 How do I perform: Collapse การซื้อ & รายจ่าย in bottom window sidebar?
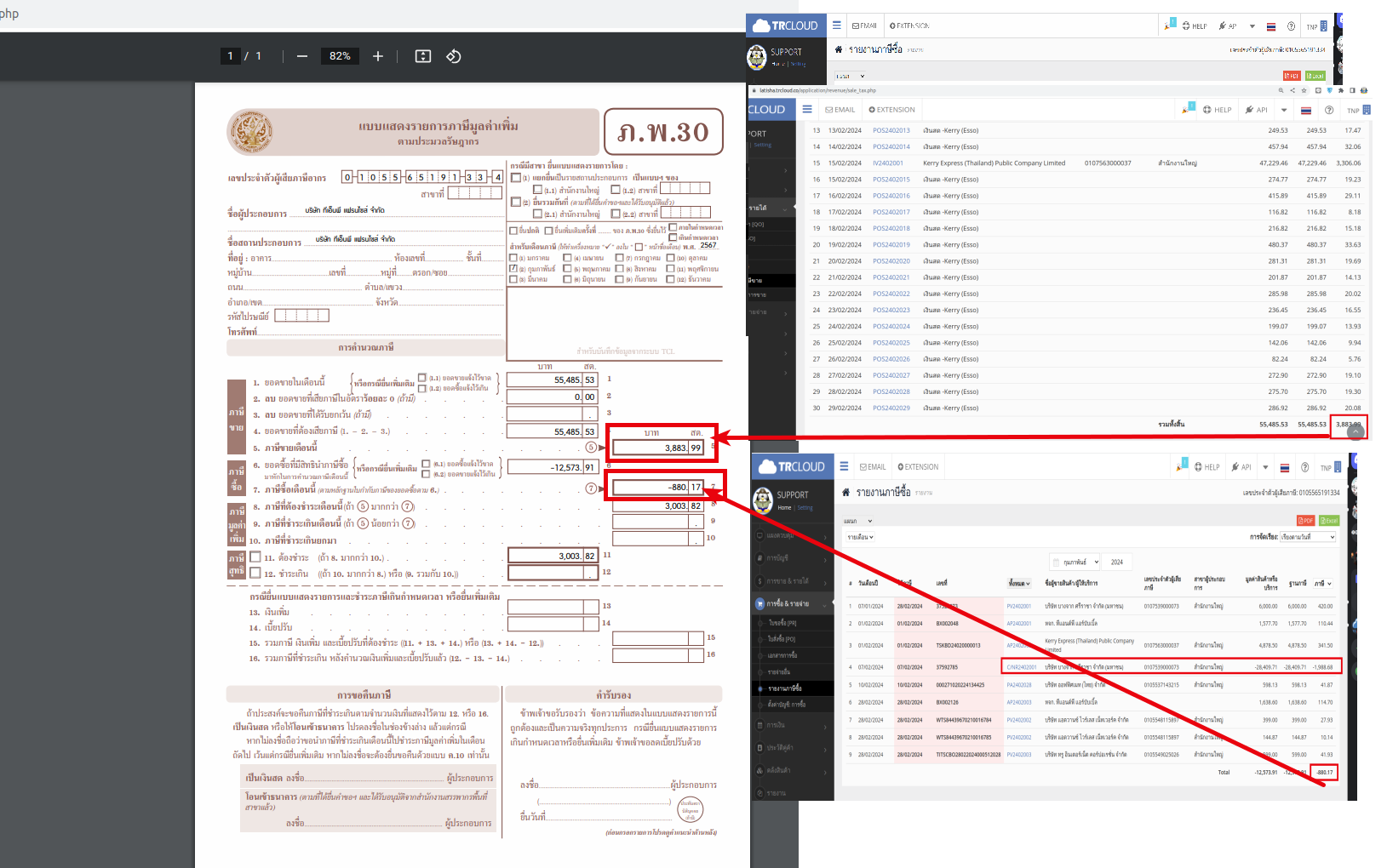[x=792, y=603]
